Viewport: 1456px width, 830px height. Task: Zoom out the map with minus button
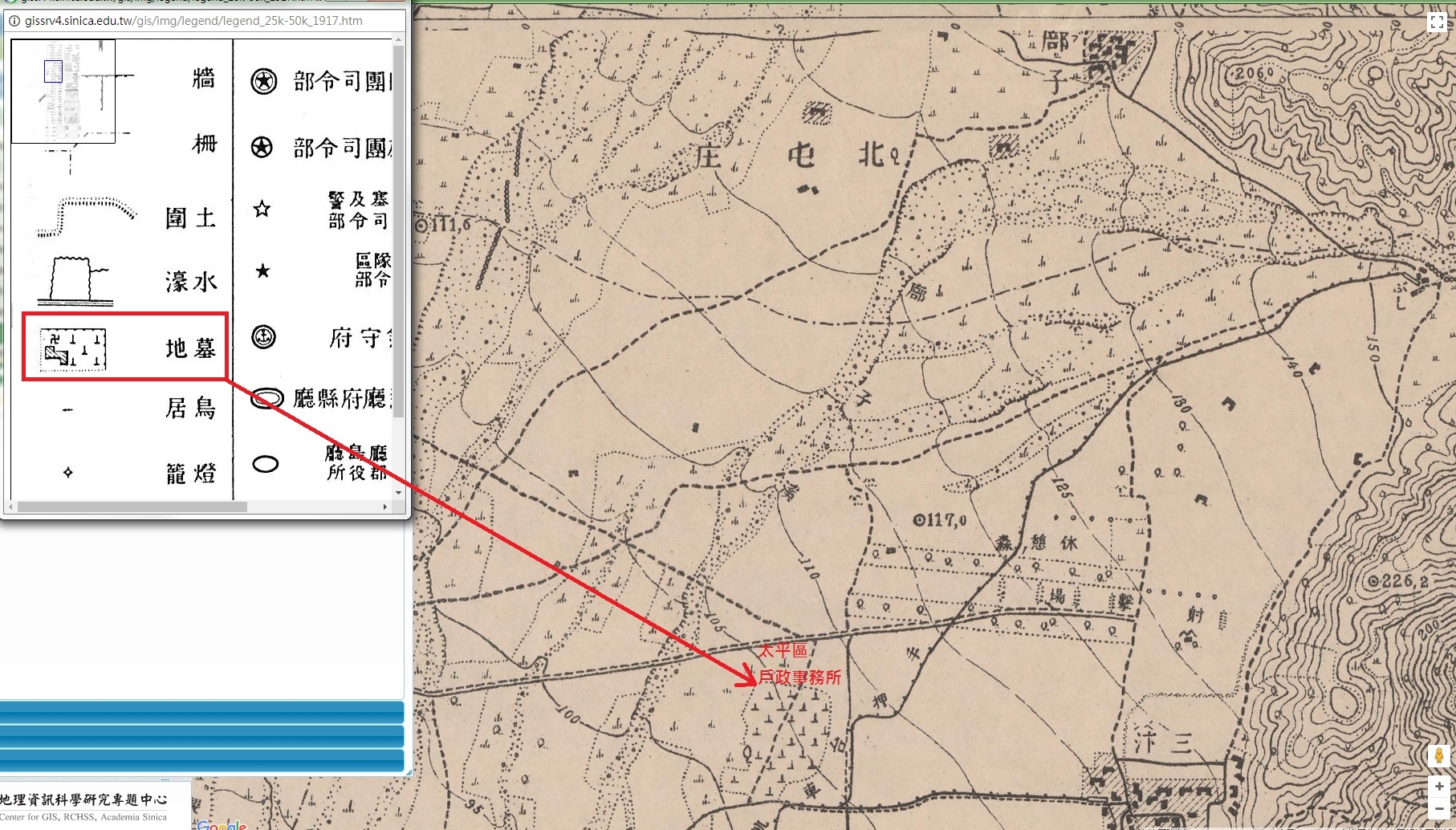(x=1439, y=808)
